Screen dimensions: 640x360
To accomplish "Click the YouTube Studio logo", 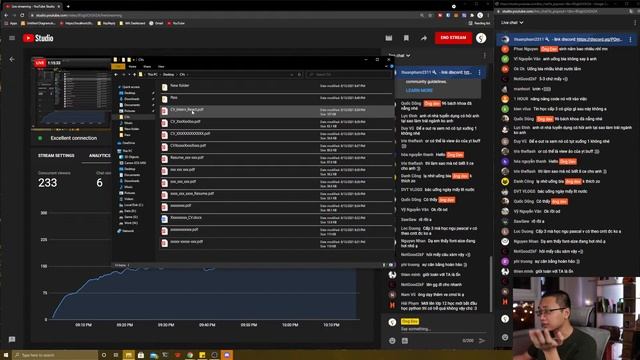I will pos(38,38).
